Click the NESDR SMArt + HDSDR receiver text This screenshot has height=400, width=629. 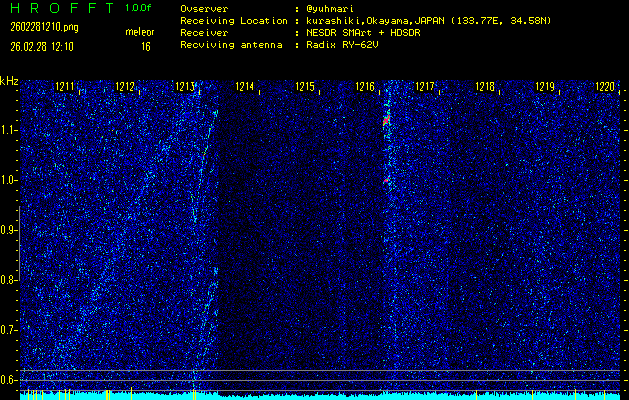pyautogui.click(x=364, y=33)
